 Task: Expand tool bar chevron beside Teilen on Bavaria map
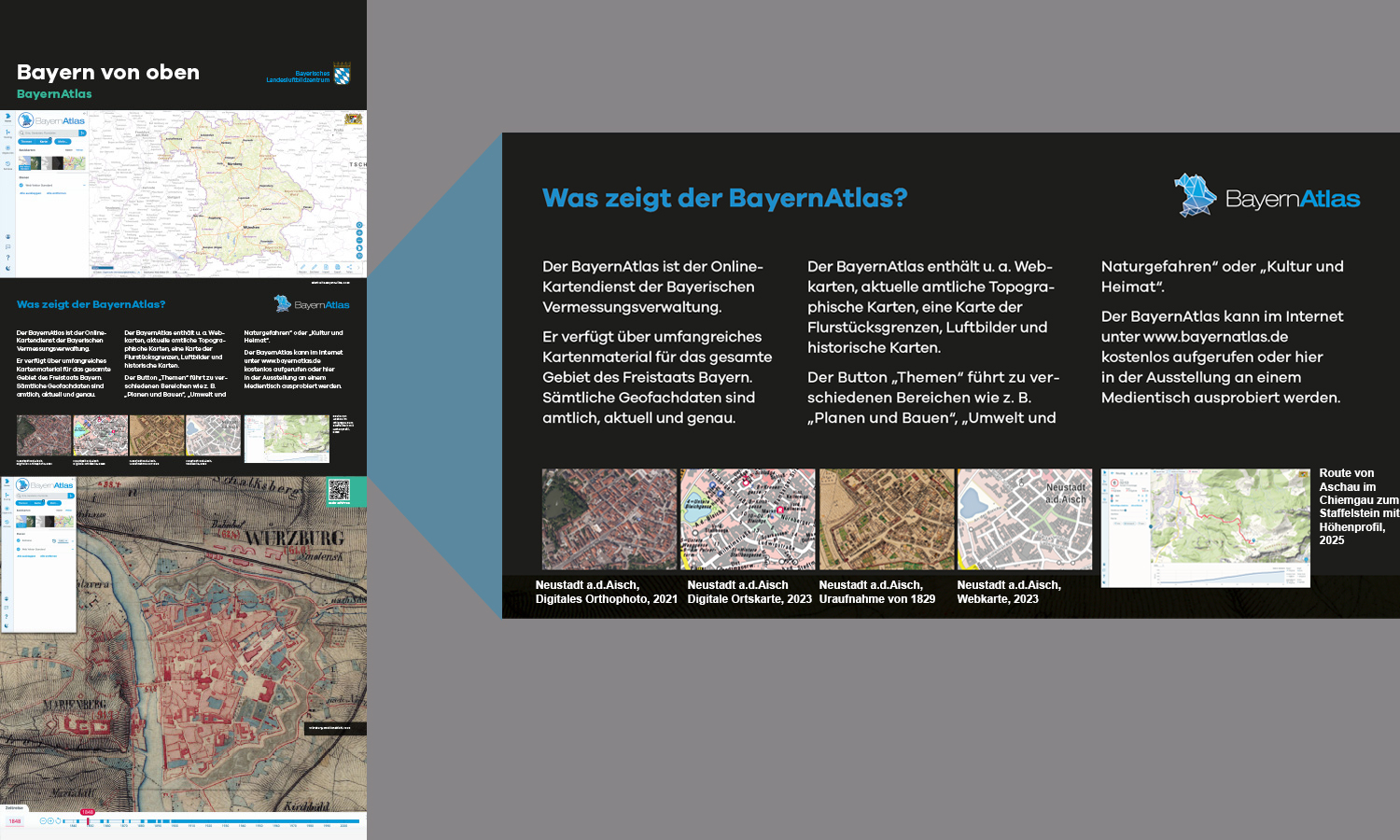(358, 268)
